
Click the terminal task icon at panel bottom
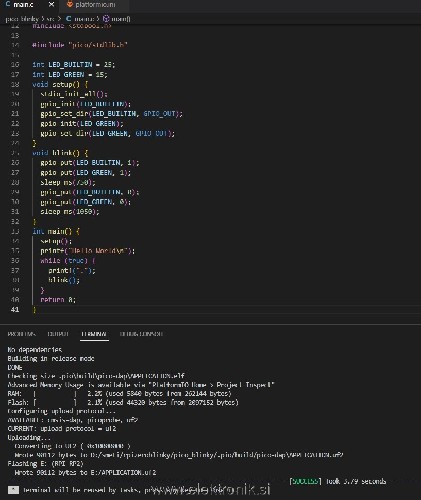coord(13,490)
